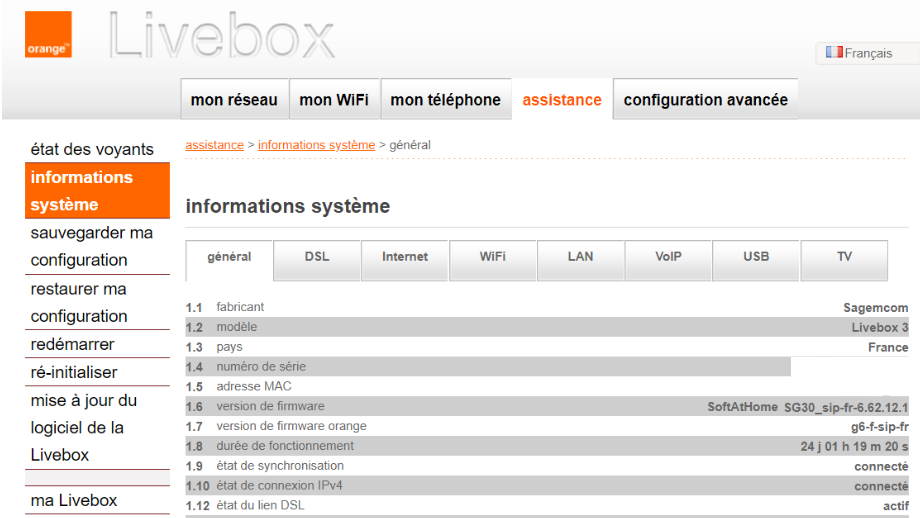The height and width of the screenshot is (518, 920).
Task: Click the état de synchronisation label
Action: tap(280, 466)
